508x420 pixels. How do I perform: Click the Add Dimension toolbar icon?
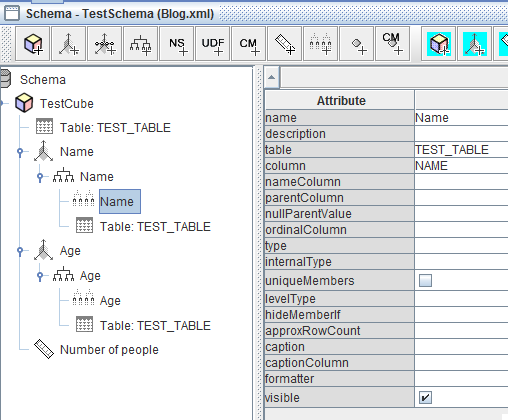pyautogui.click(x=69, y=44)
